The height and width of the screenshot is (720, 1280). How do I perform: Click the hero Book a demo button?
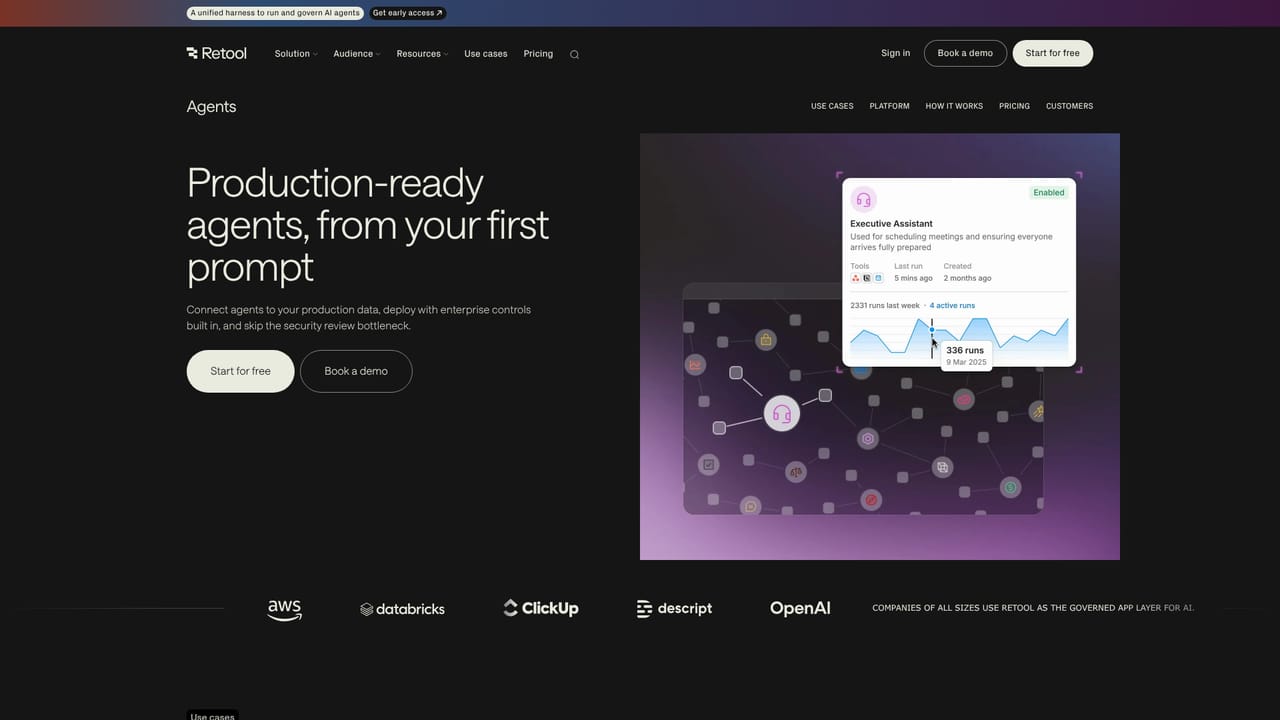(x=356, y=371)
